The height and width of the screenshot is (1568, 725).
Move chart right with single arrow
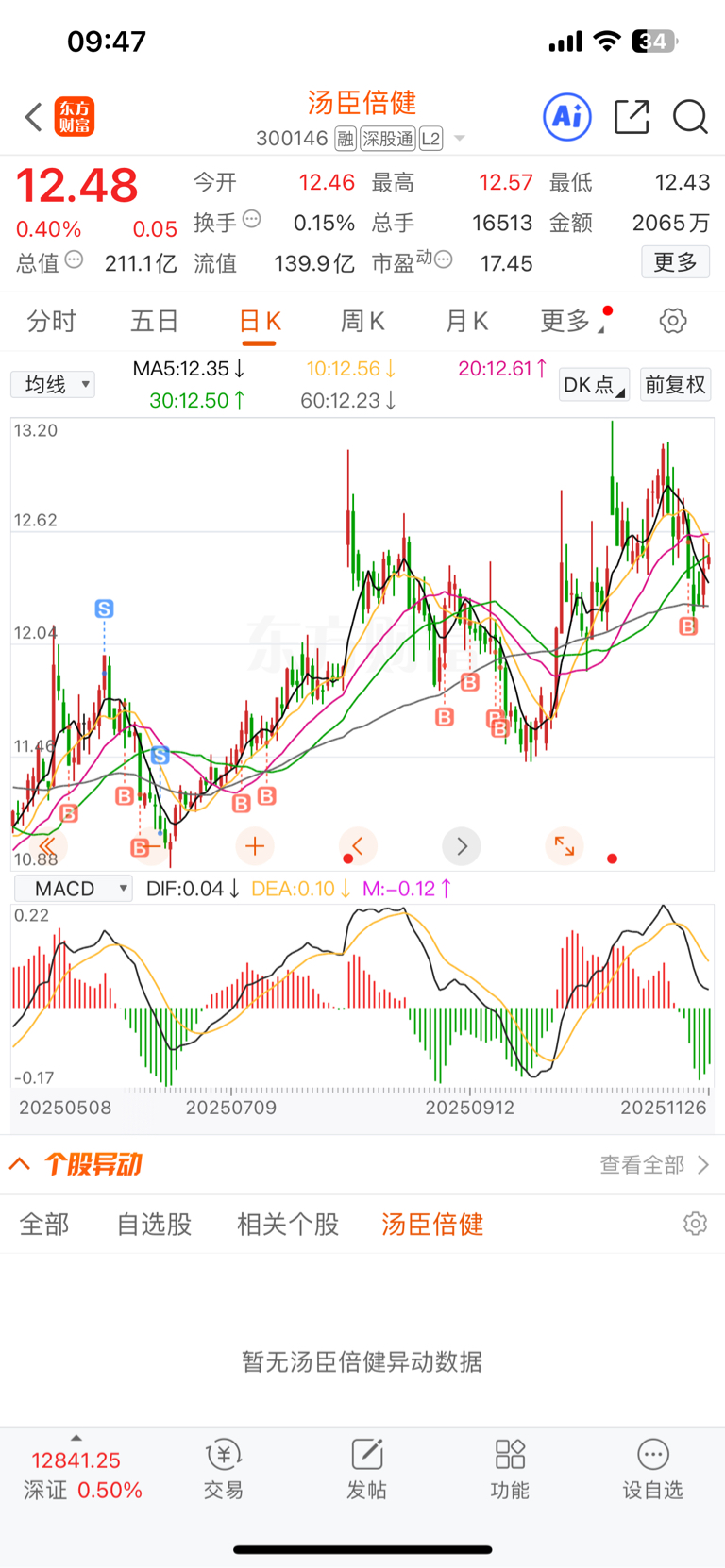click(462, 846)
